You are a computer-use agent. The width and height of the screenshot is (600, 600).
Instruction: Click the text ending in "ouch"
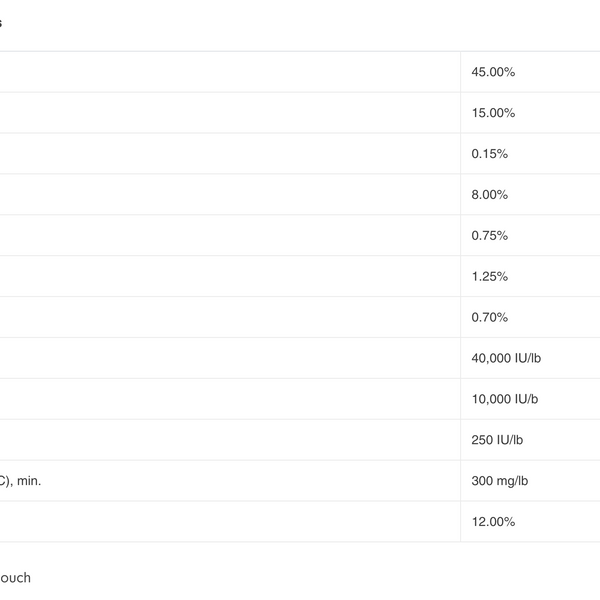point(15,578)
